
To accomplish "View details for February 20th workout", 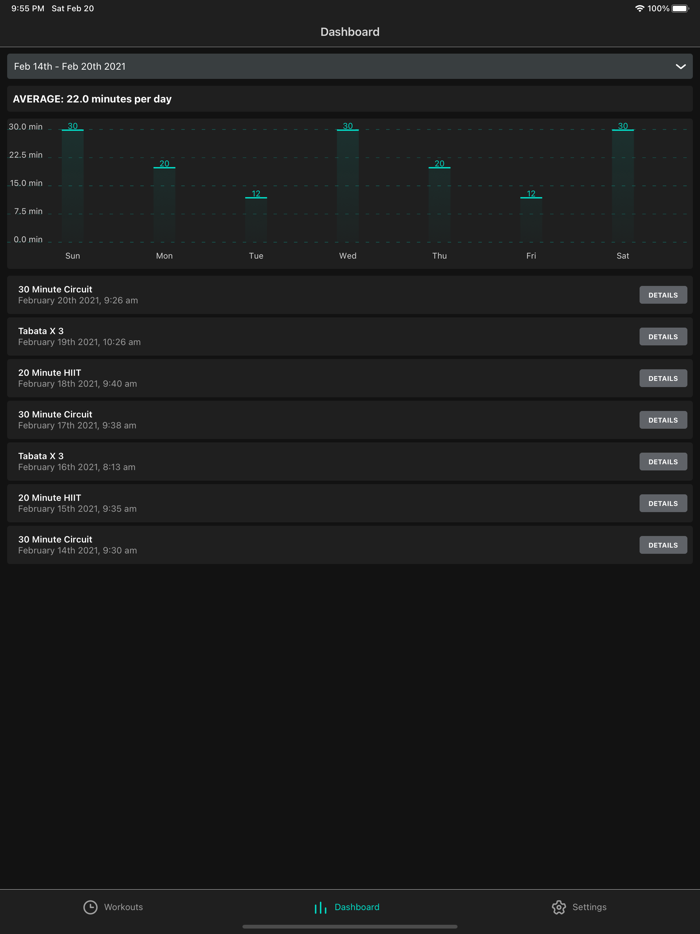I will [663, 295].
